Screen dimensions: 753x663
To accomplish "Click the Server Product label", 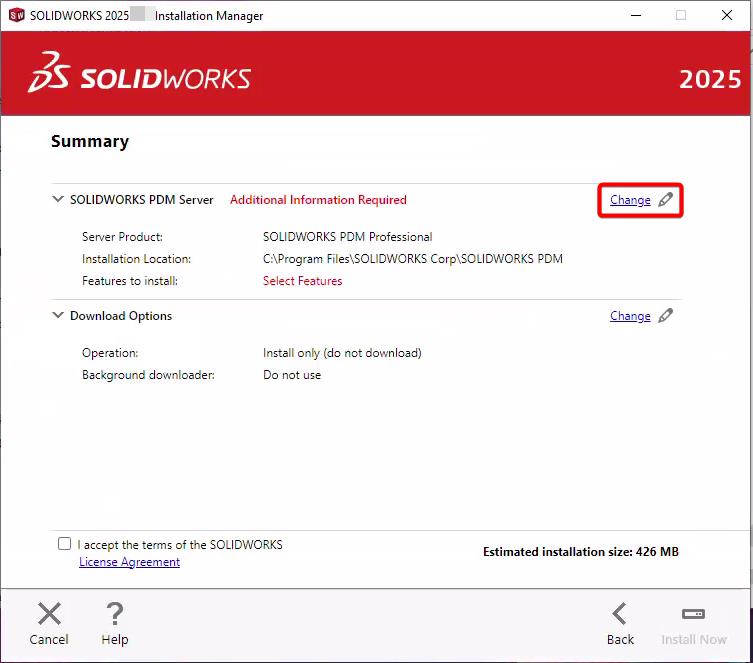I will (122, 237).
